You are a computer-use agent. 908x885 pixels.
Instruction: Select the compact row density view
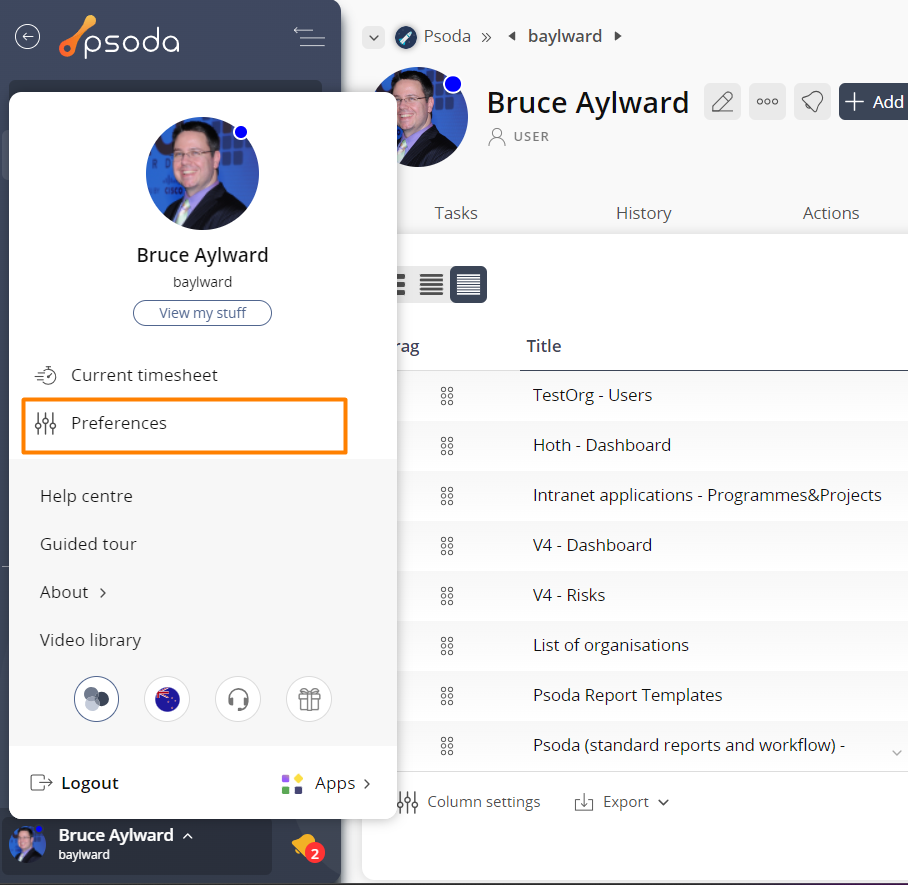468,284
